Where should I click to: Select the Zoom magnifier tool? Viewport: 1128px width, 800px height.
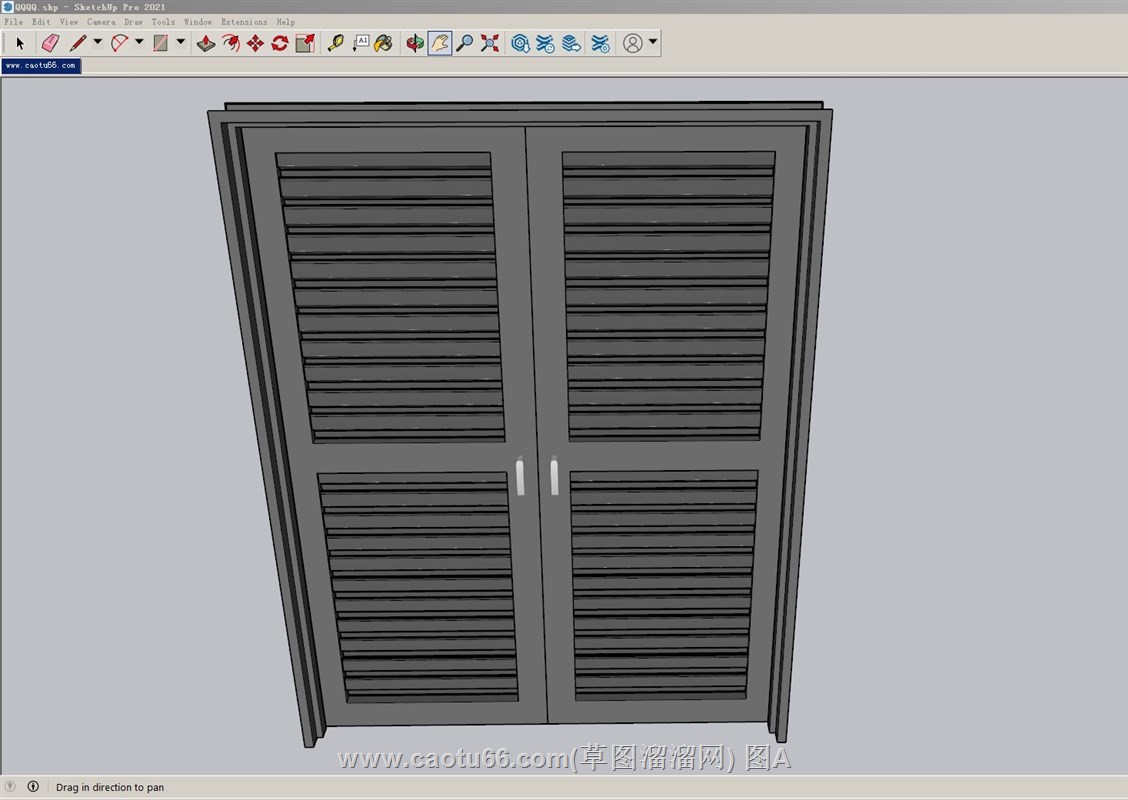click(x=465, y=43)
